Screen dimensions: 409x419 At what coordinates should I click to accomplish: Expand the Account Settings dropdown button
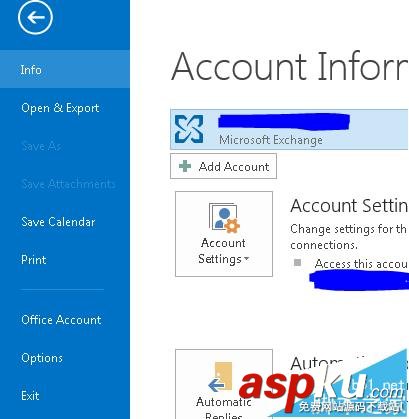point(224,234)
